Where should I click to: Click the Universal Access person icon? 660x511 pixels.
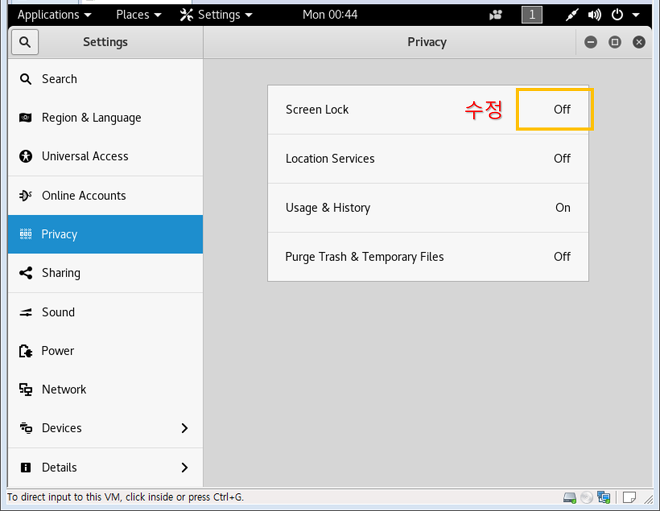tap(26, 156)
